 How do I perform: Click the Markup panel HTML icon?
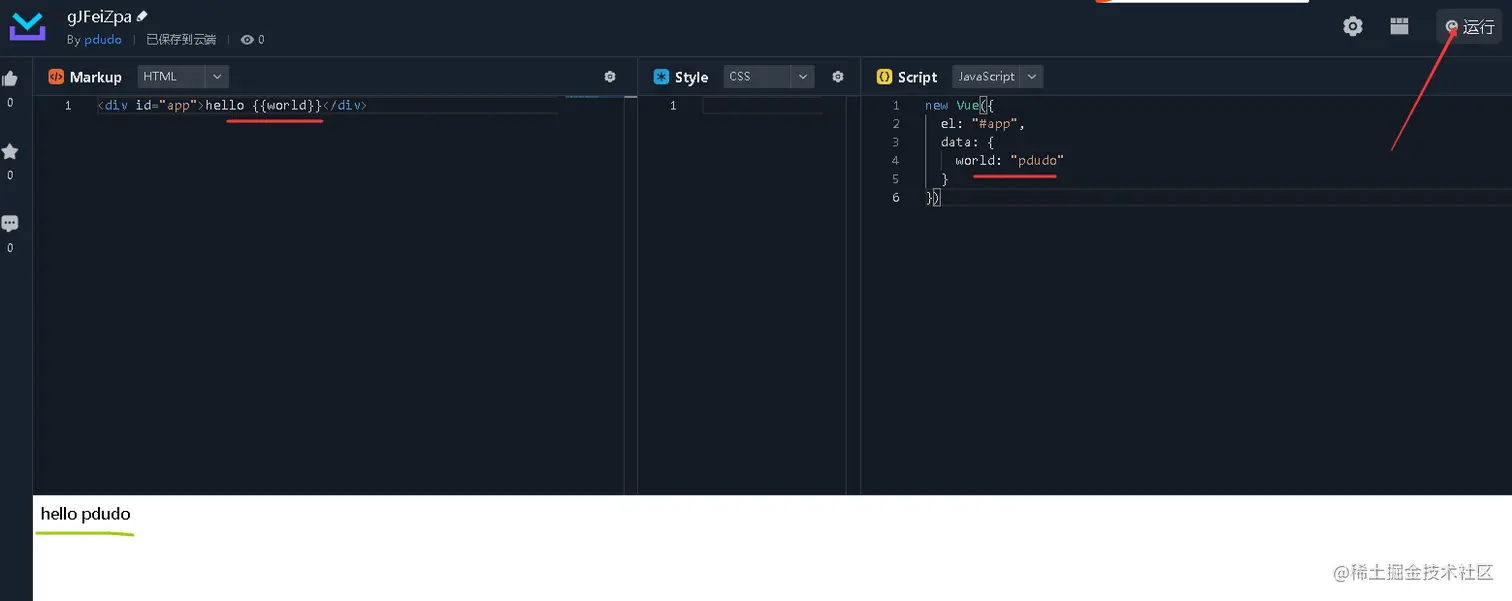(x=56, y=77)
